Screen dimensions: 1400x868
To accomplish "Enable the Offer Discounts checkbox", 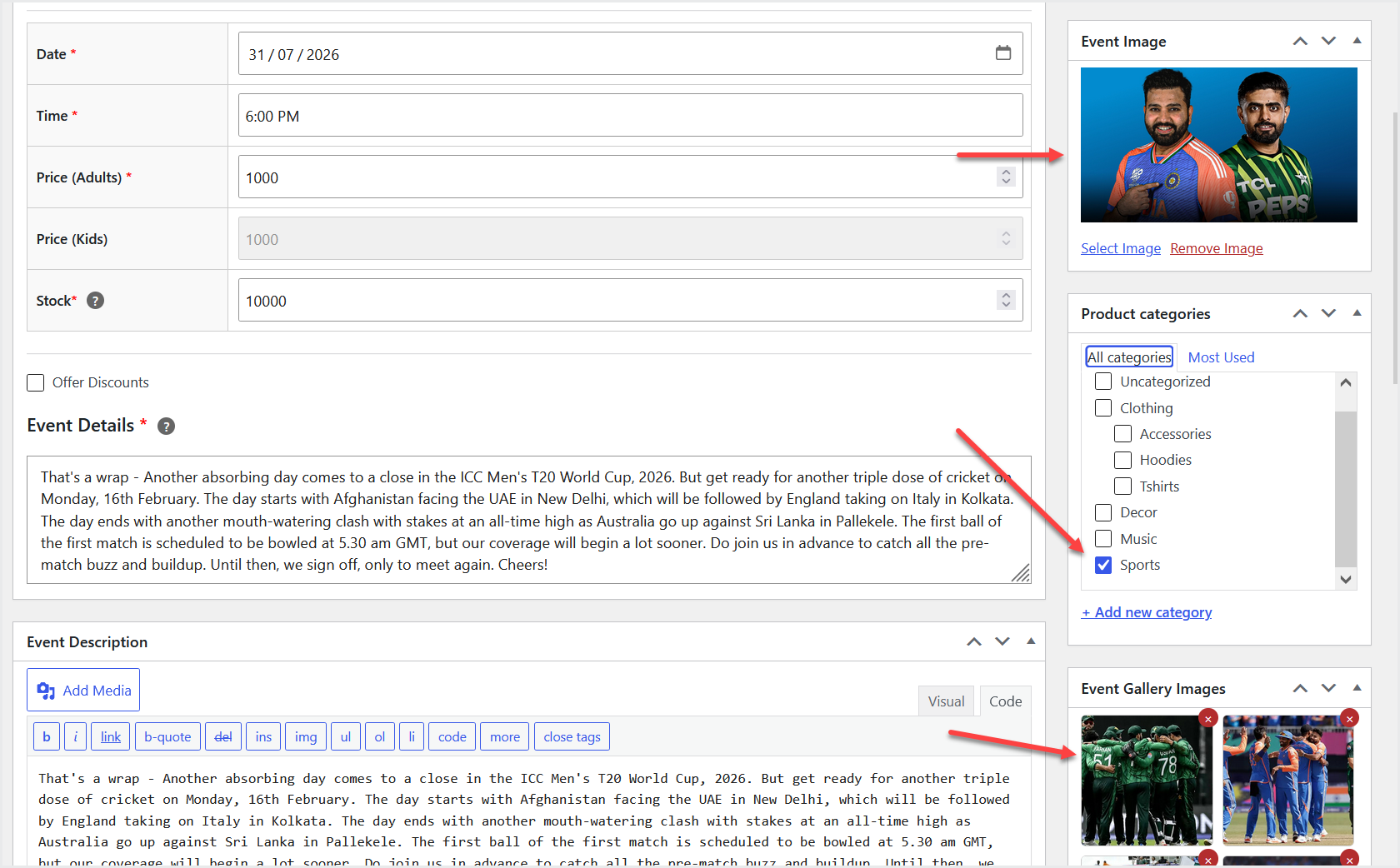I will (35, 382).
